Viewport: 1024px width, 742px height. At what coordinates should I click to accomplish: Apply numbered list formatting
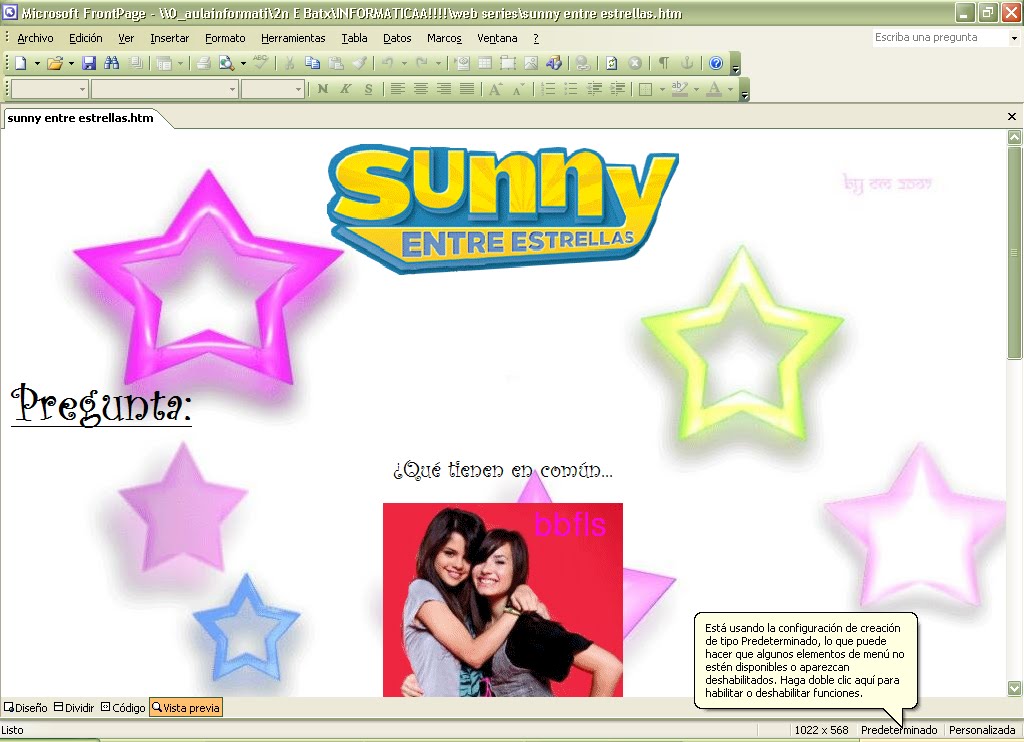[x=548, y=89]
